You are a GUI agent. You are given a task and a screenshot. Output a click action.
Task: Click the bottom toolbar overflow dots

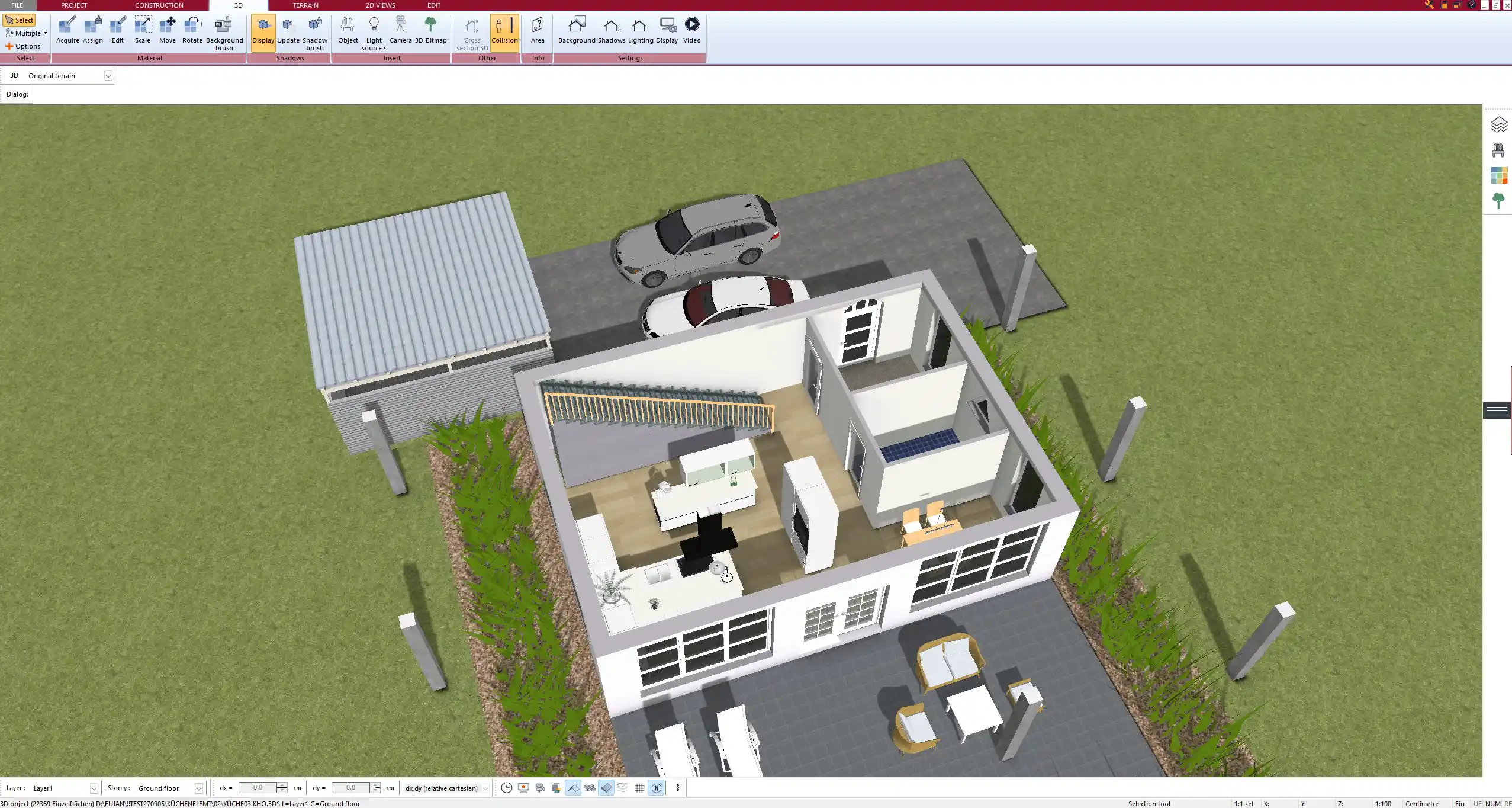tap(677, 788)
